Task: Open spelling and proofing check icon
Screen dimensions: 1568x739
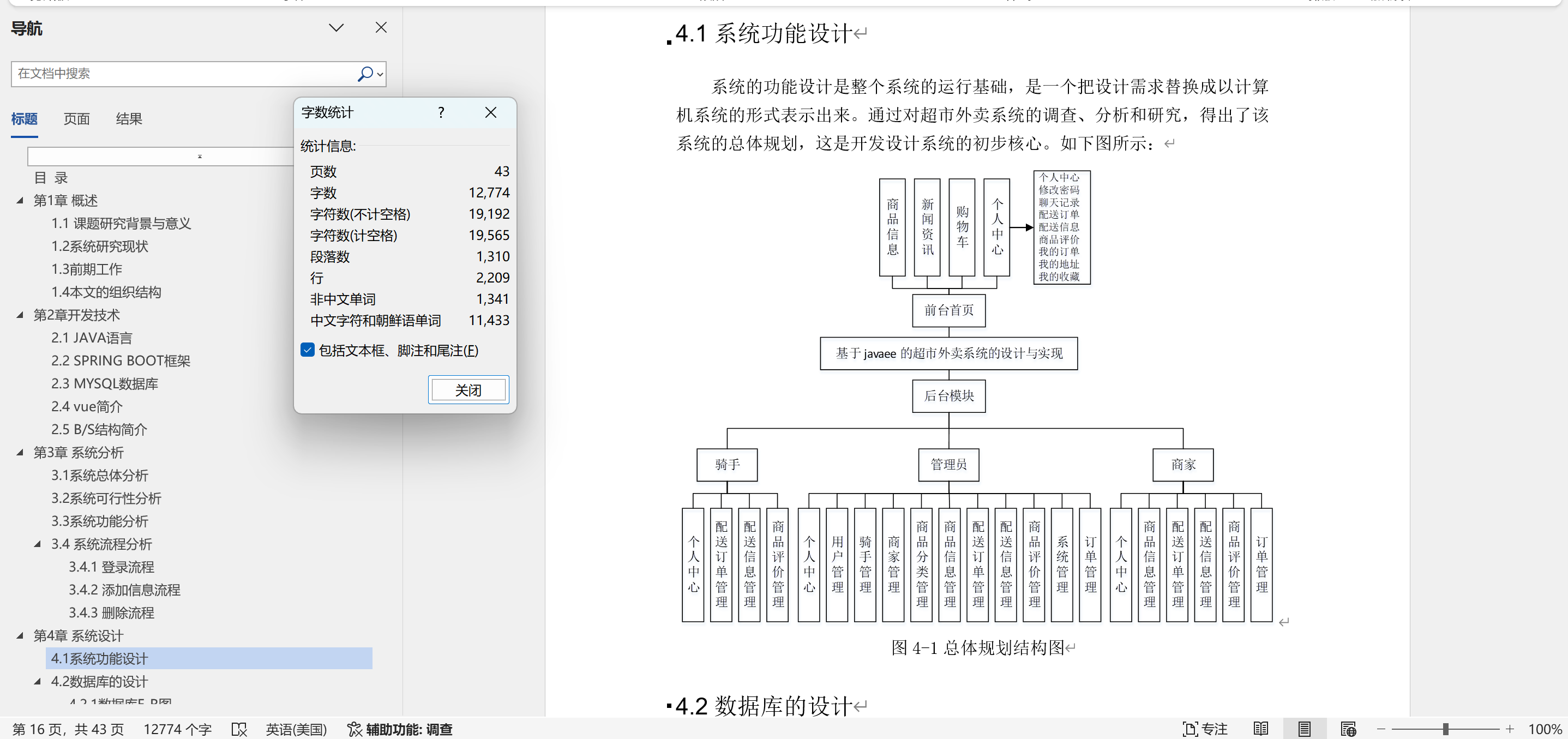Action: coord(239,729)
